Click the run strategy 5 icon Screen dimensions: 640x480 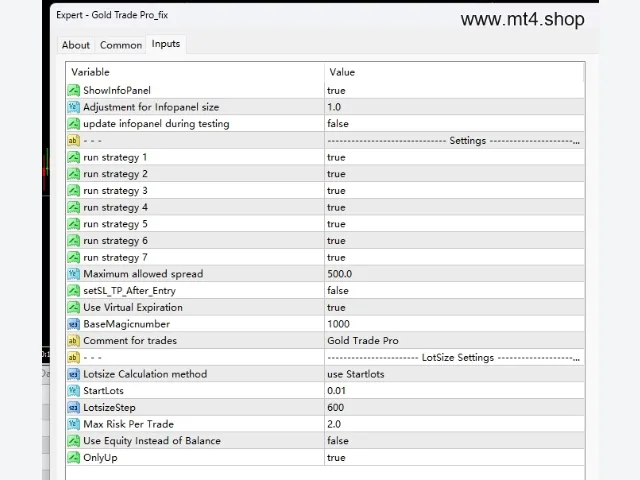[x=73, y=224]
